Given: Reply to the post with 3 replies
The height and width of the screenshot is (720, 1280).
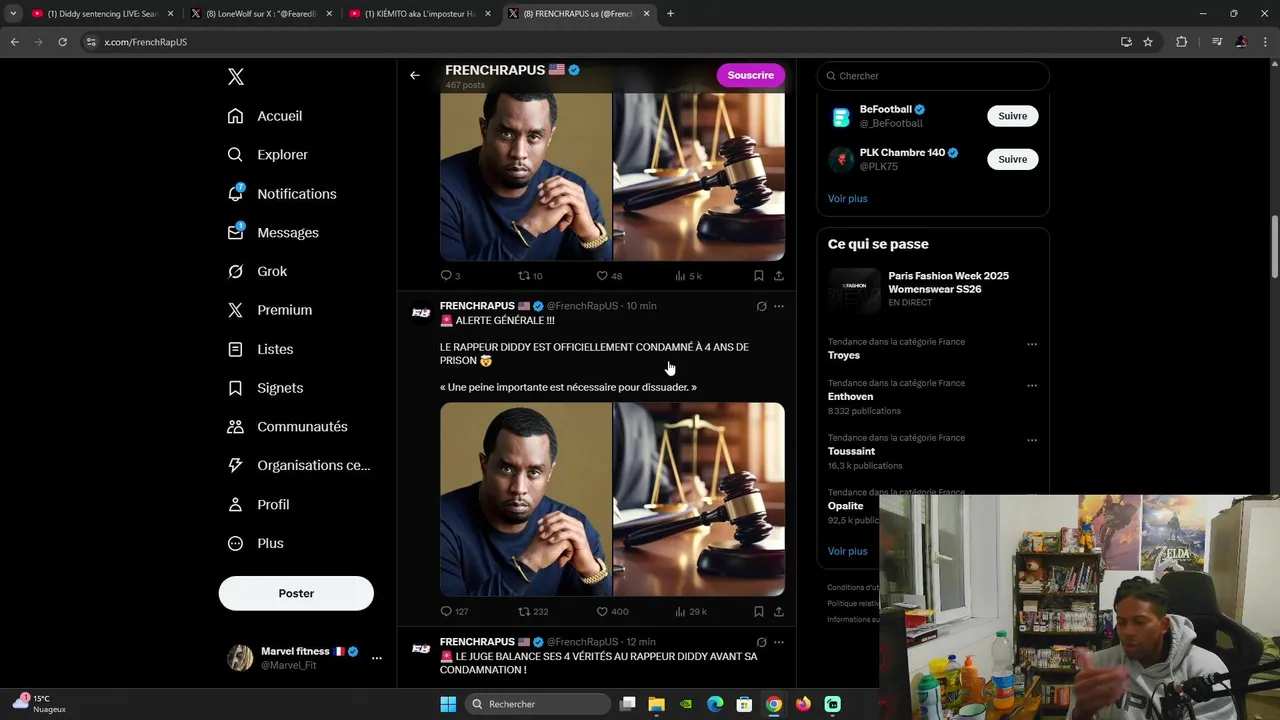Looking at the screenshot, I should pos(450,276).
